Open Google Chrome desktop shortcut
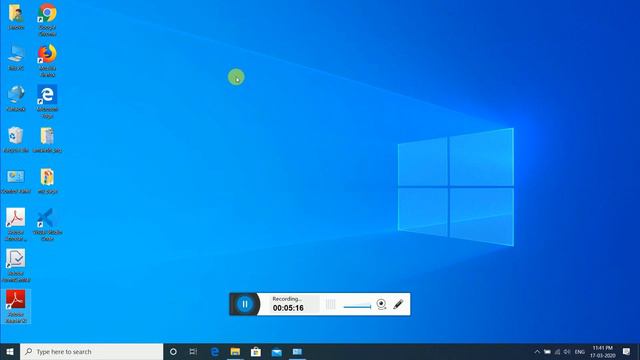640x360 pixels. click(x=47, y=20)
